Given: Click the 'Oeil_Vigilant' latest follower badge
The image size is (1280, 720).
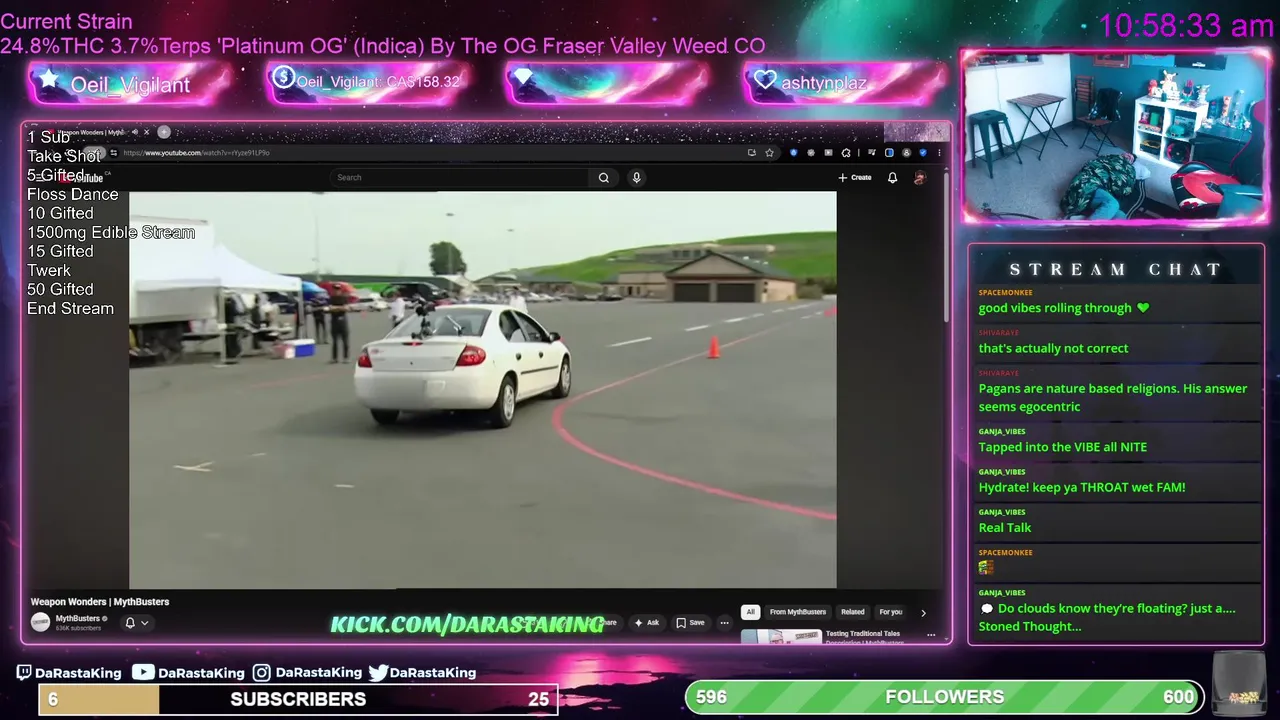Looking at the screenshot, I should (130, 84).
